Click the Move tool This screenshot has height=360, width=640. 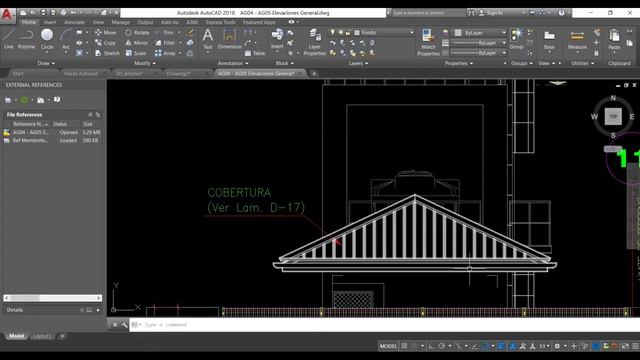(x=106, y=32)
